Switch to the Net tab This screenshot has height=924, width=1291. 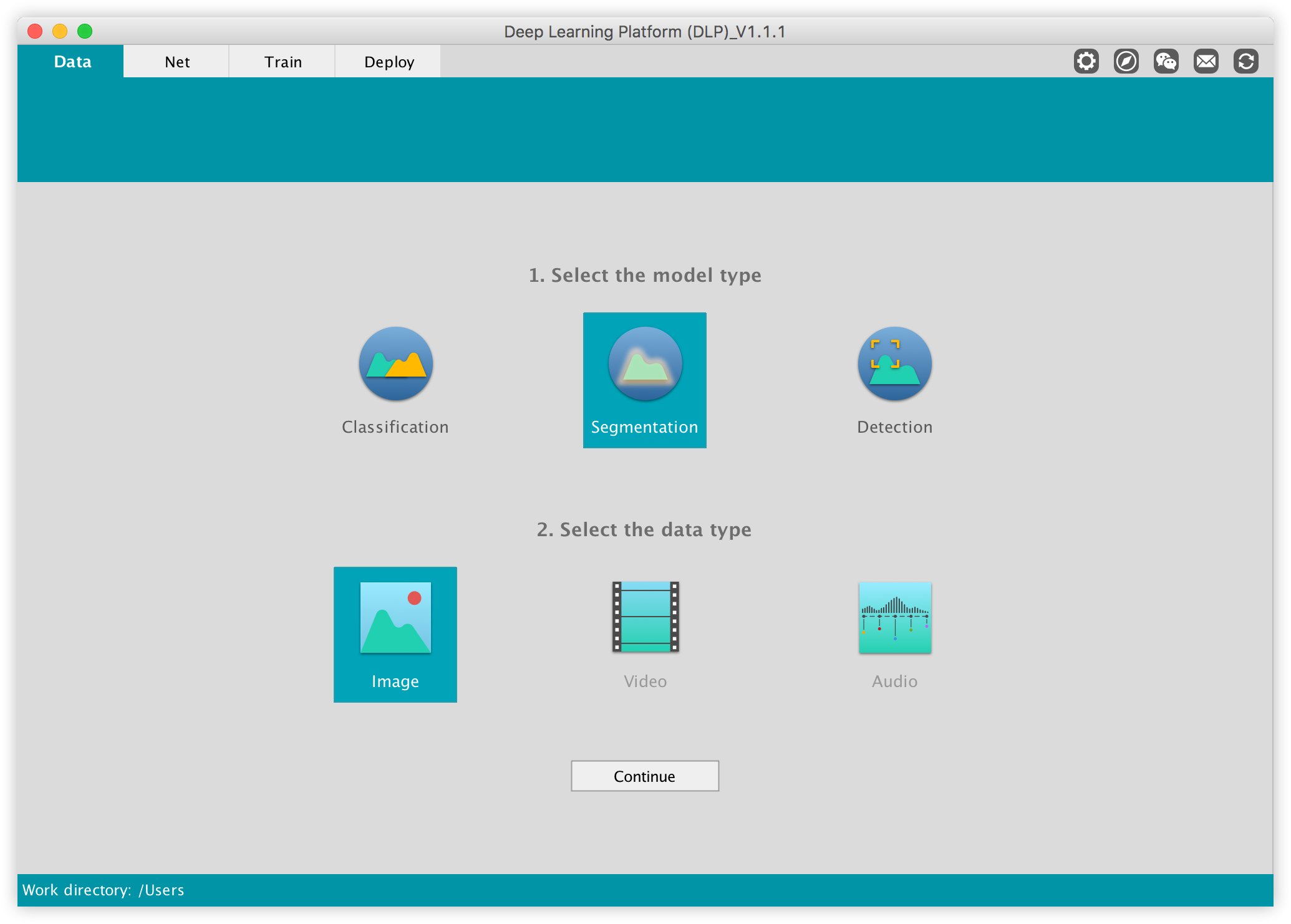(176, 62)
